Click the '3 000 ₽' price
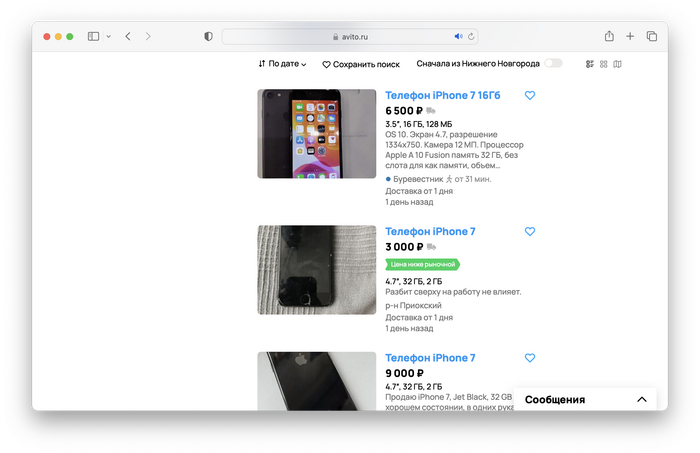 coord(404,247)
